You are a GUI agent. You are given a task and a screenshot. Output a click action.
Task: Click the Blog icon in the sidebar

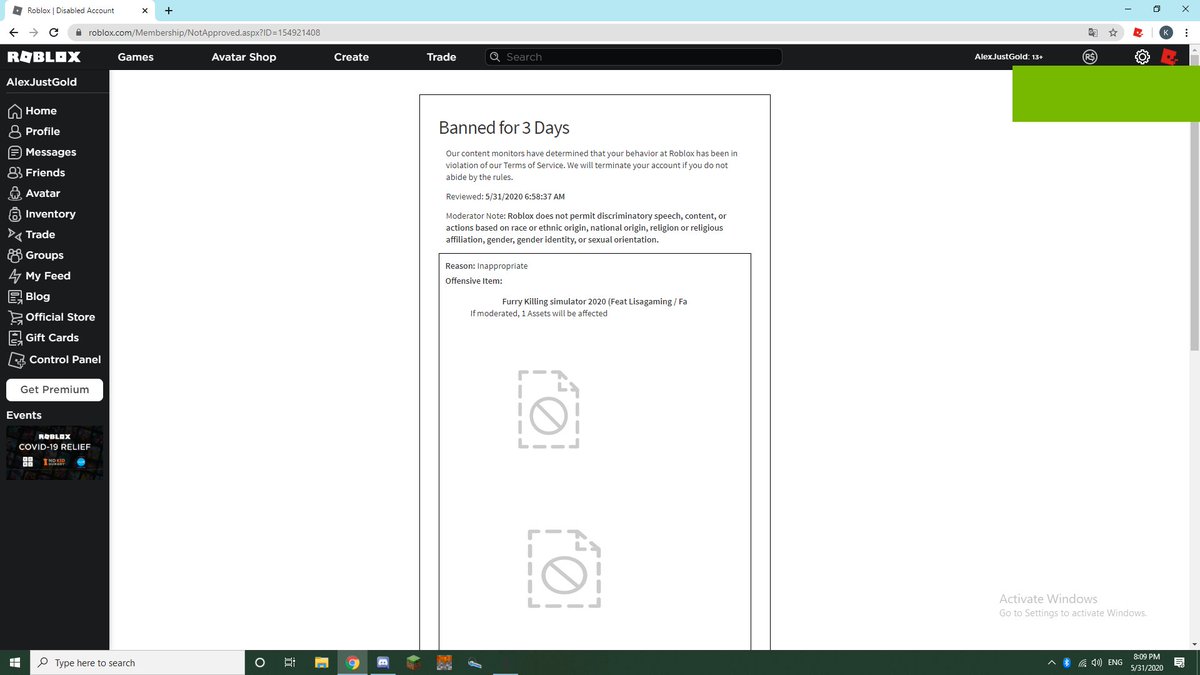(x=14, y=297)
